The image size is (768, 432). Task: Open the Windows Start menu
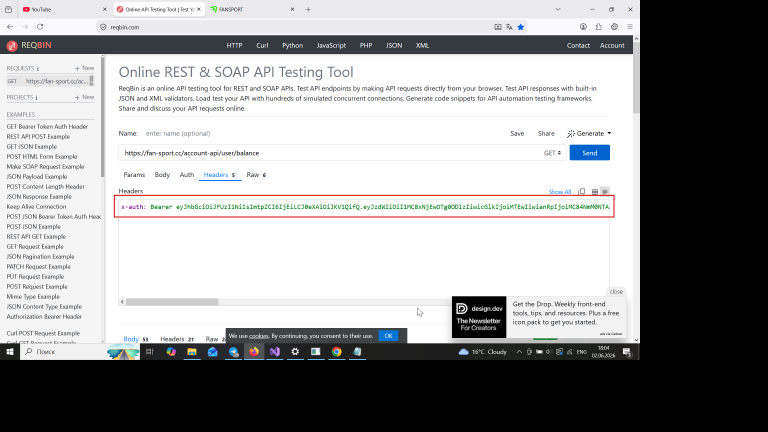pyautogui.click(x=10, y=352)
